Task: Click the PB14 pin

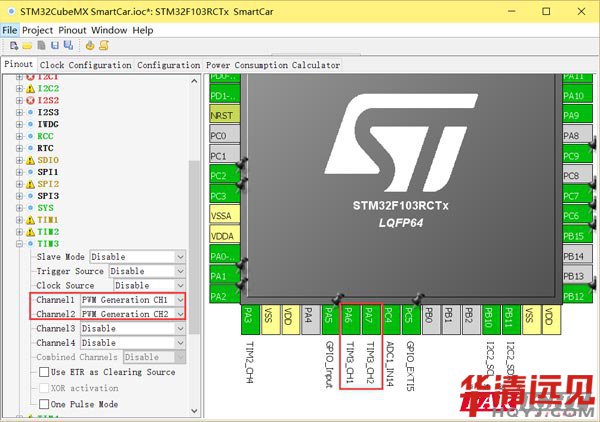Action: pos(577,256)
